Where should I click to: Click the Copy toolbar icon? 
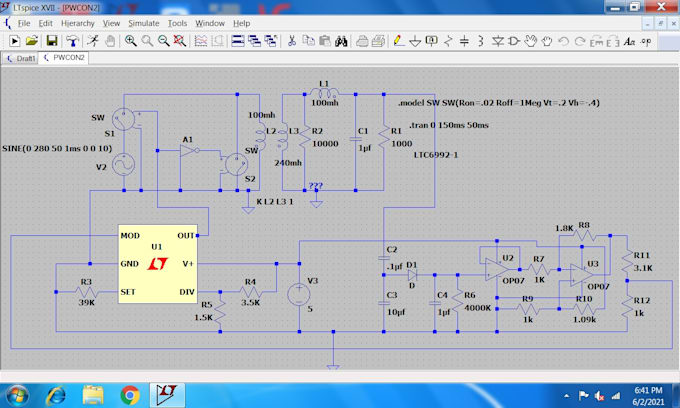[x=308, y=41]
